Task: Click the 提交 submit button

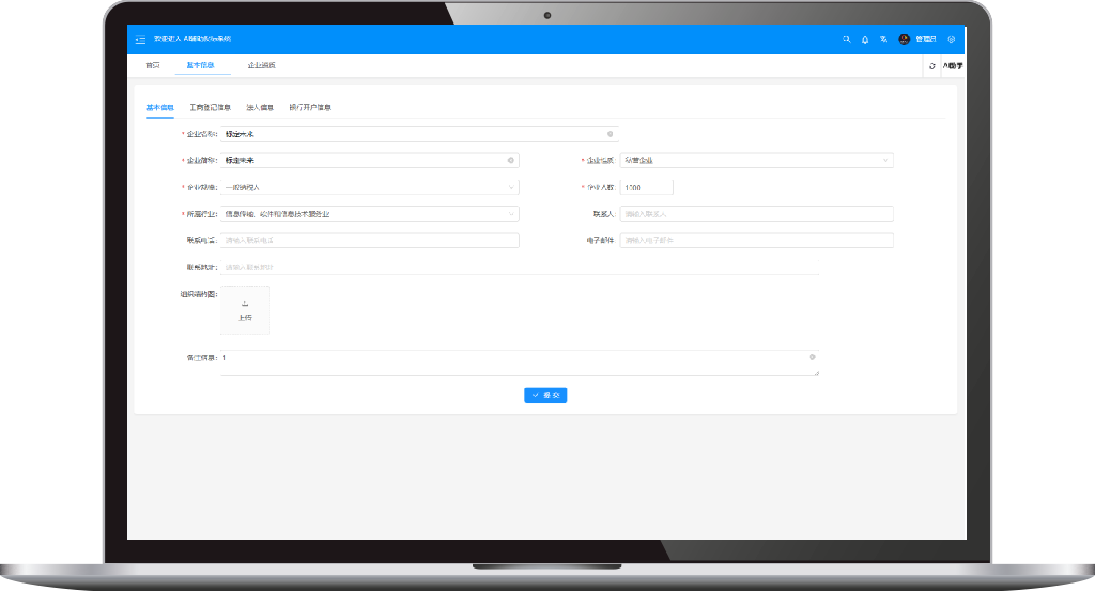Action: click(x=545, y=395)
